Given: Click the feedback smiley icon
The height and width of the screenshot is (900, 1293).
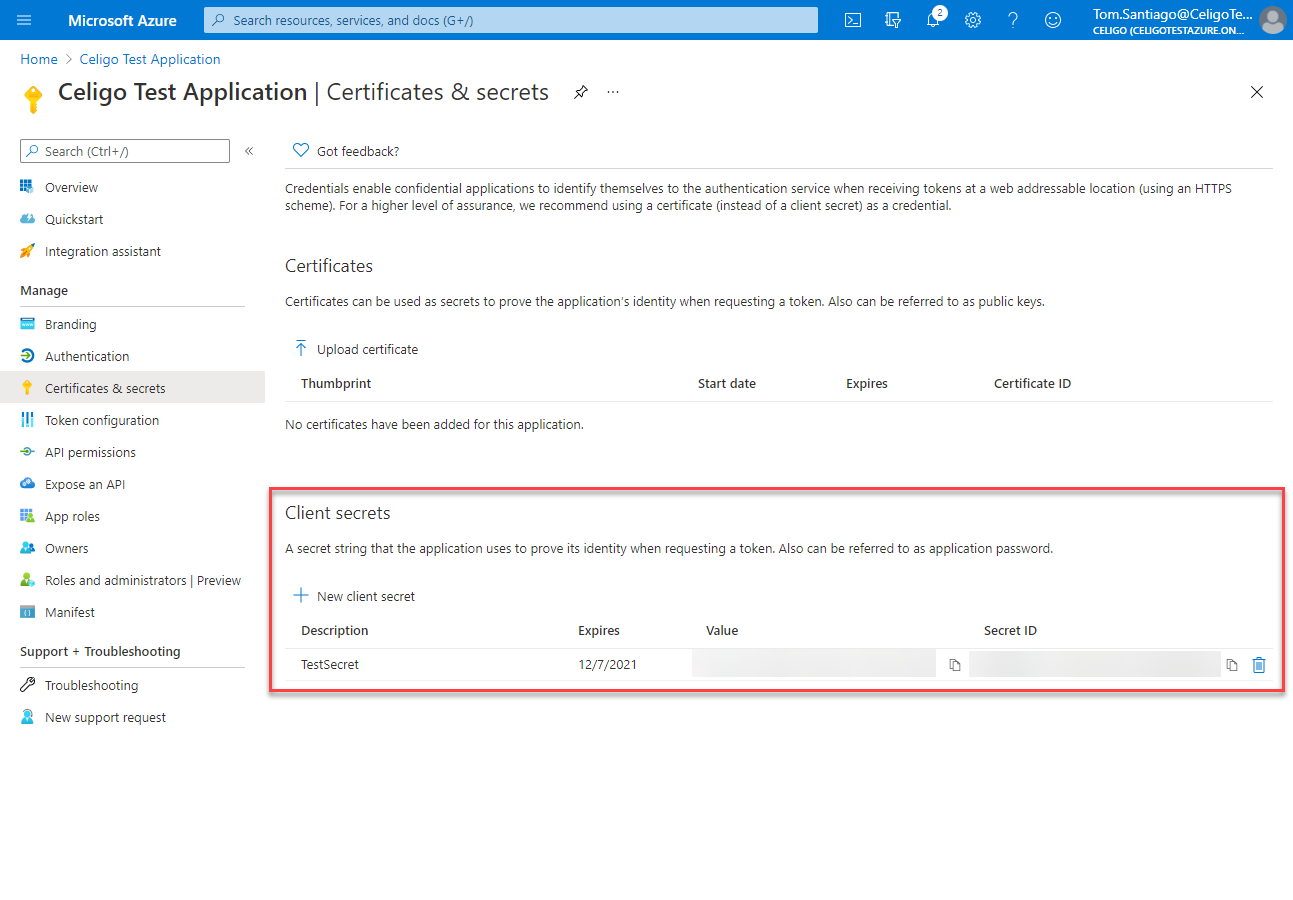Looking at the screenshot, I should [1052, 20].
